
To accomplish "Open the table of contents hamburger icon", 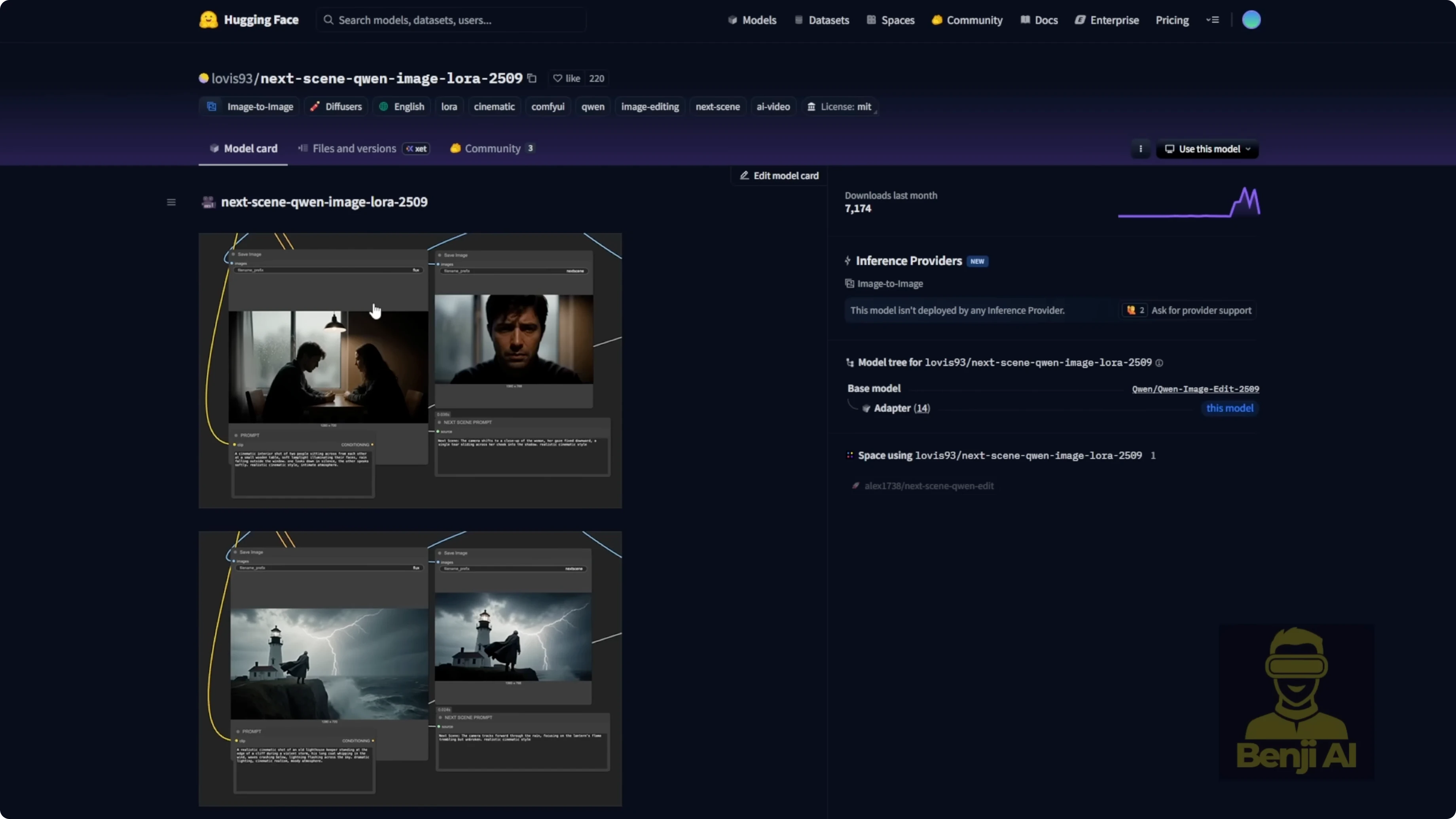I will (171, 202).
